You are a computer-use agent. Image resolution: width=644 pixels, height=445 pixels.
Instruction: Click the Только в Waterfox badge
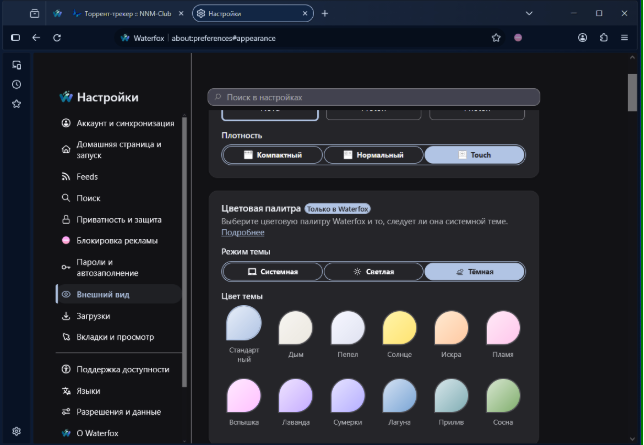click(x=337, y=209)
